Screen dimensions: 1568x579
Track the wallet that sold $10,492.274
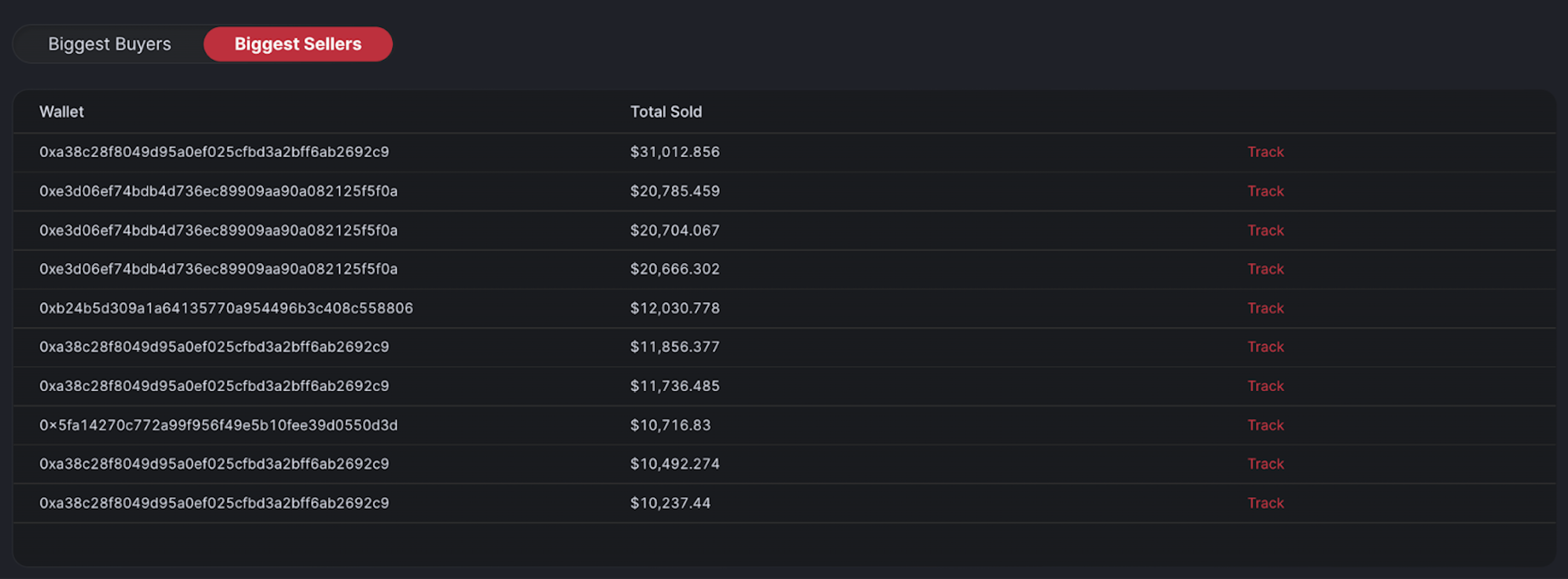coord(1265,464)
